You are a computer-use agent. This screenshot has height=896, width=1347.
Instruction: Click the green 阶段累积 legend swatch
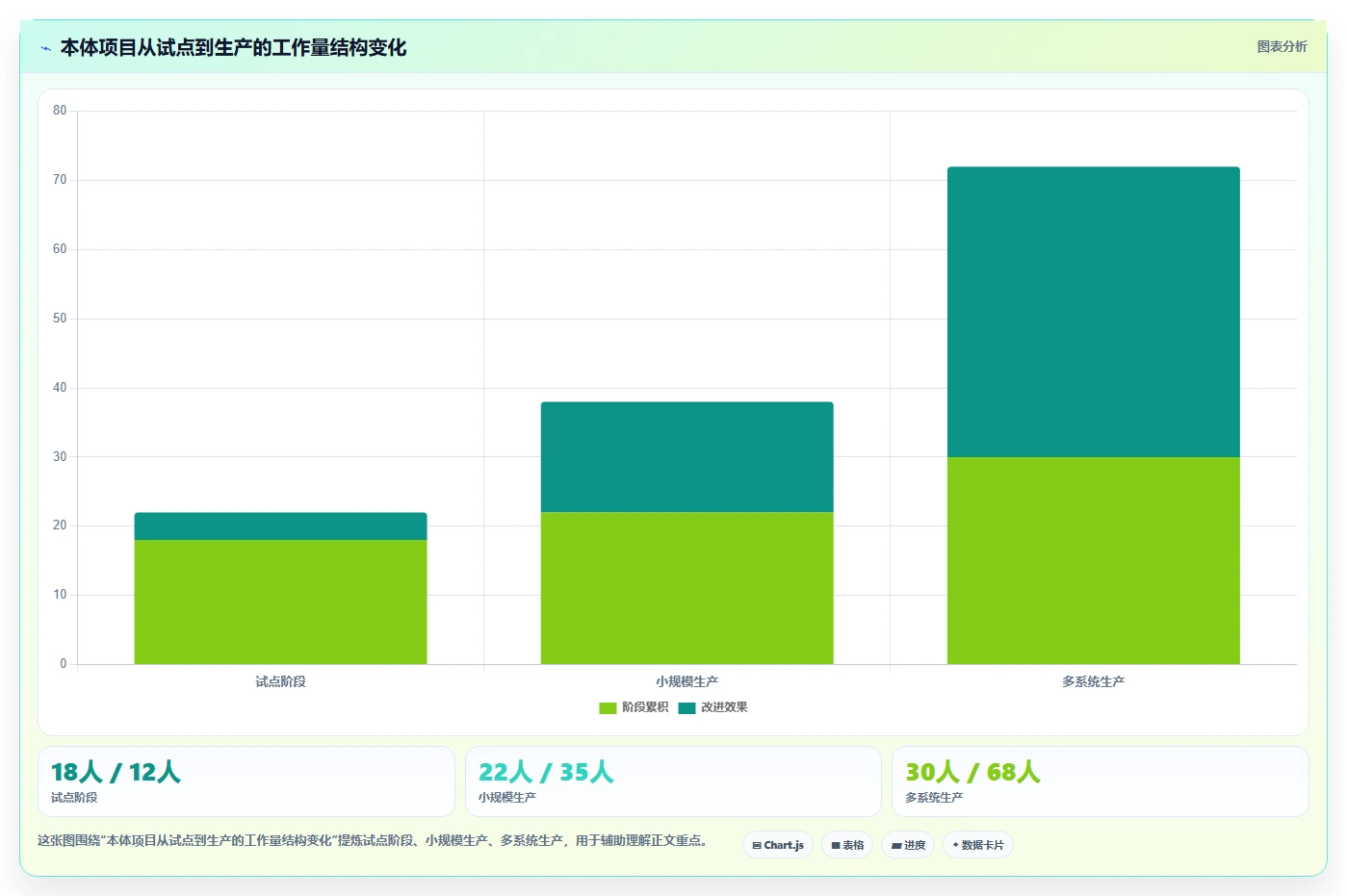tap(608, 708)
